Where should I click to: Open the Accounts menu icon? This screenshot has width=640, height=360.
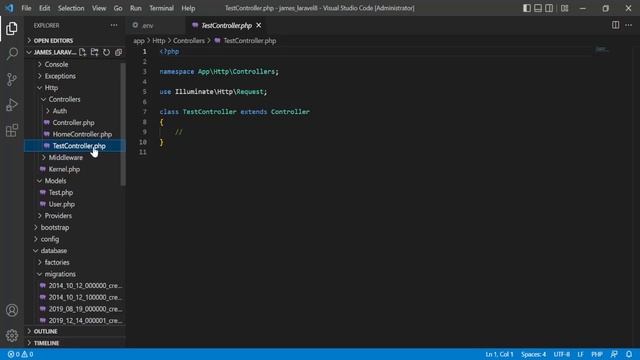[12, 310]
